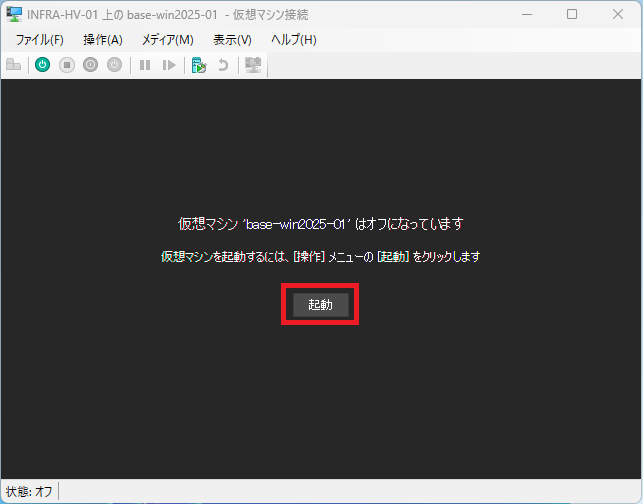
Task: Click the 状態: オフ status bar text
Action: tap(29, 491)
